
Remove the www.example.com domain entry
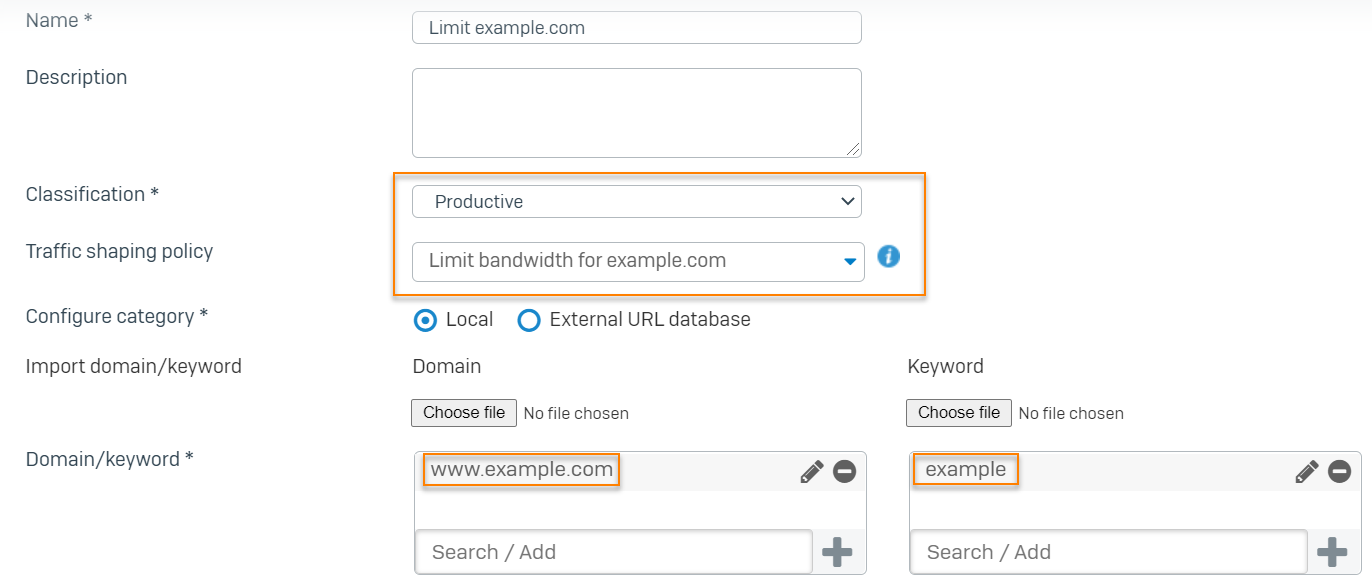pyautogui.click(x=844, y=470)
